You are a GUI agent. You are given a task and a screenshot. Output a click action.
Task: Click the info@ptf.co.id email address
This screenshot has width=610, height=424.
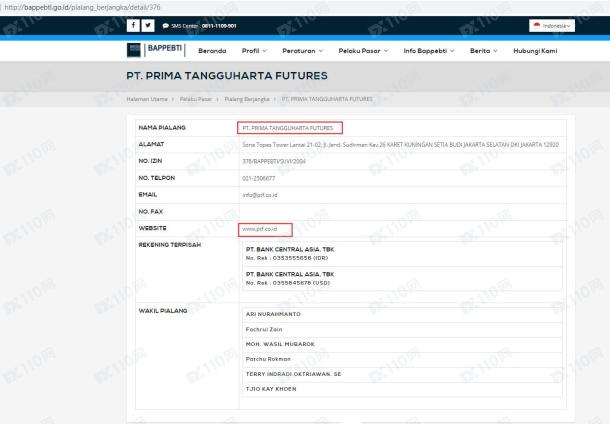point(260,195)
